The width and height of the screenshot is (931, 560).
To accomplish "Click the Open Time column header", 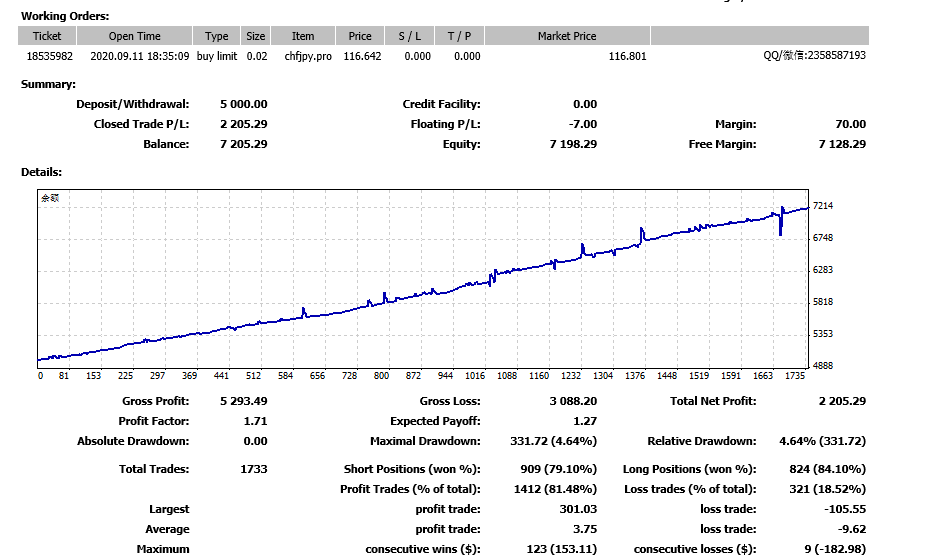I will pyautogui.click(x=134, y=36).
